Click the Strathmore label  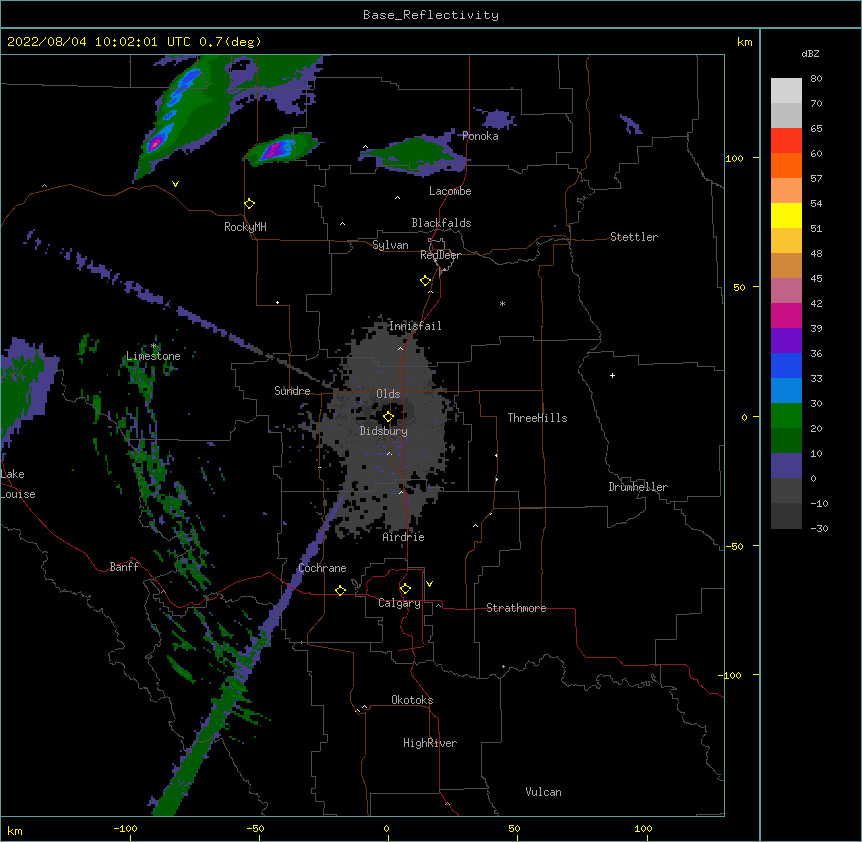tap(516, 608)
